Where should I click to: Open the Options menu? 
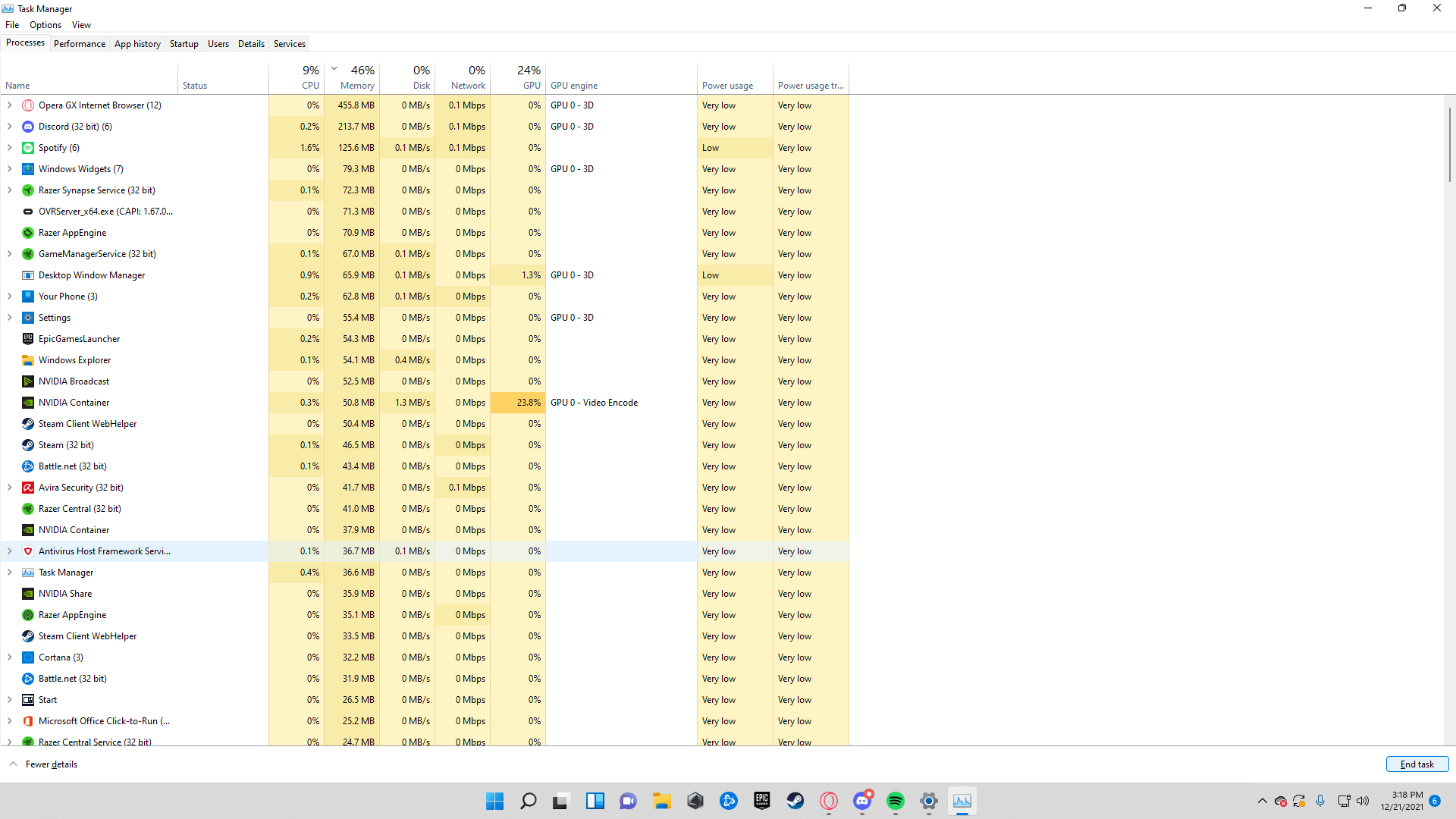point(45,25)
